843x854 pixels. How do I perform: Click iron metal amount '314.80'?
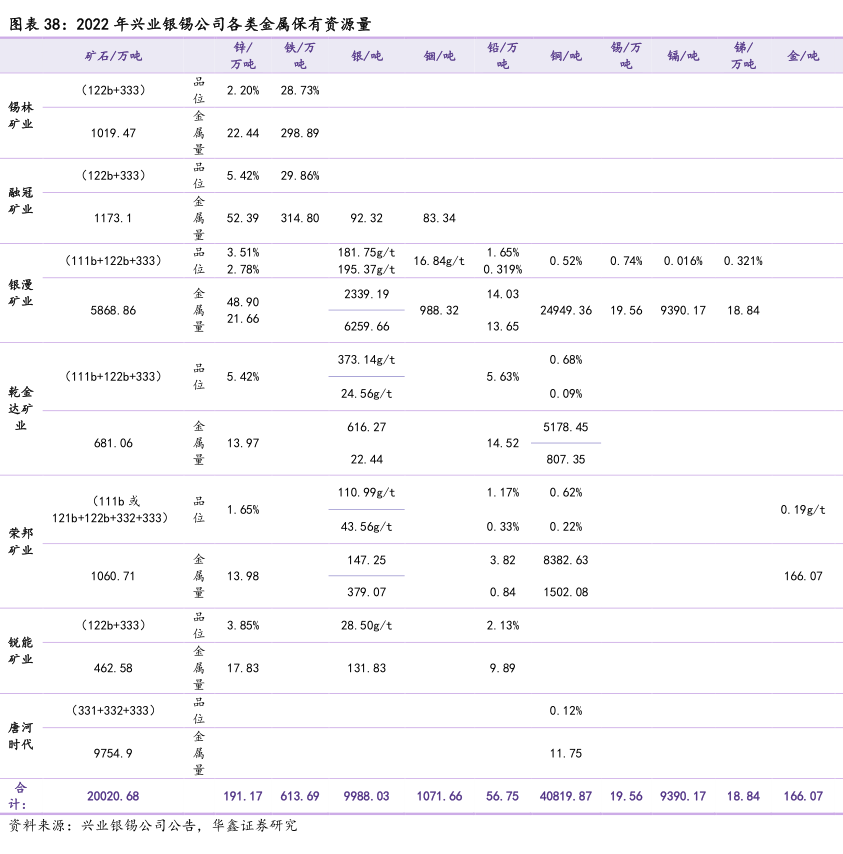[x=300, y=218]
